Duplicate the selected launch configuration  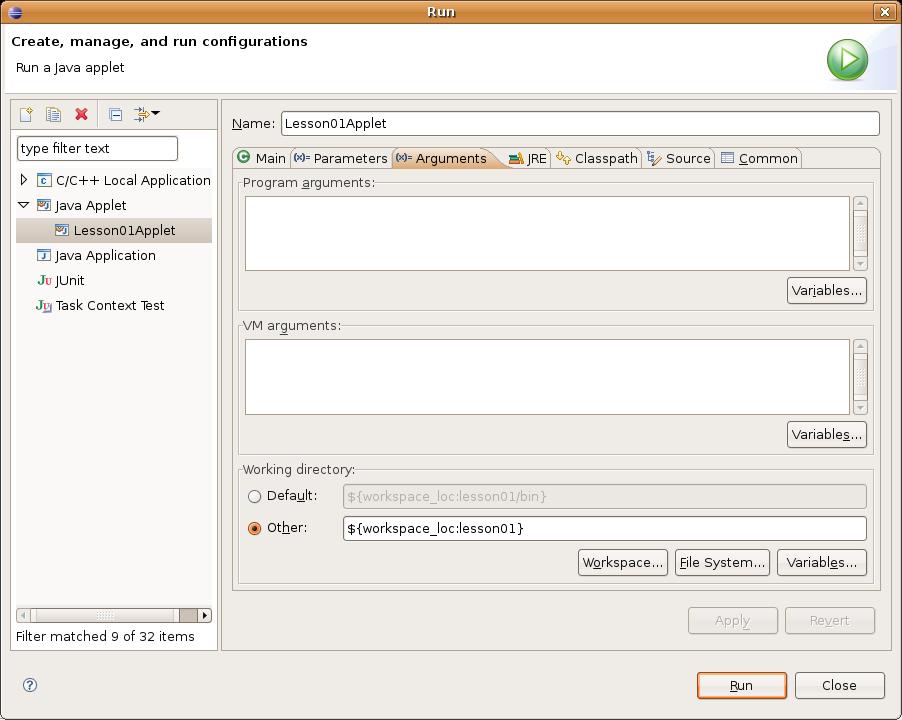[53, 114]
